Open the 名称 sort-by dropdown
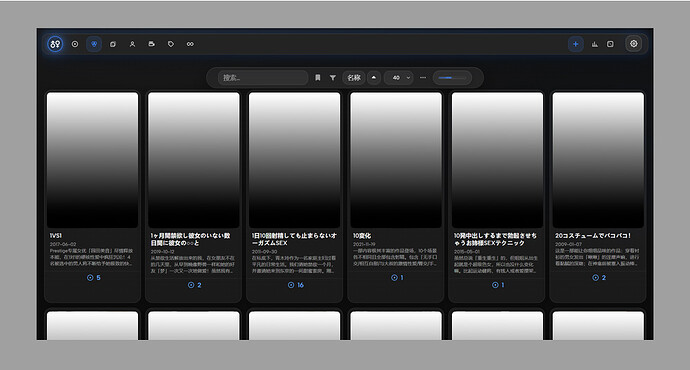Screen dimensions: 690x370 click(x=354, y=78)
